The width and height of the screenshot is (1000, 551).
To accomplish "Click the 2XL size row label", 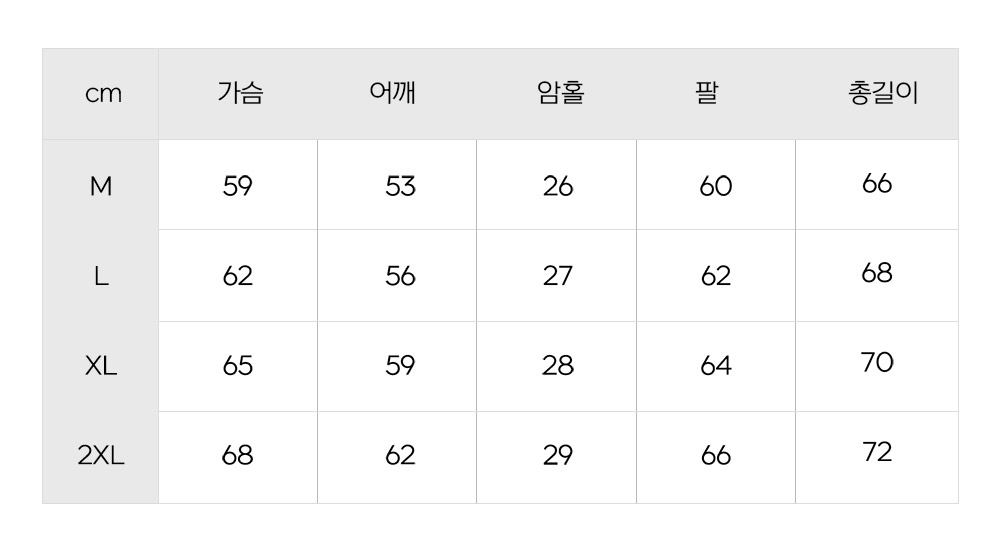I will [101, 456].
